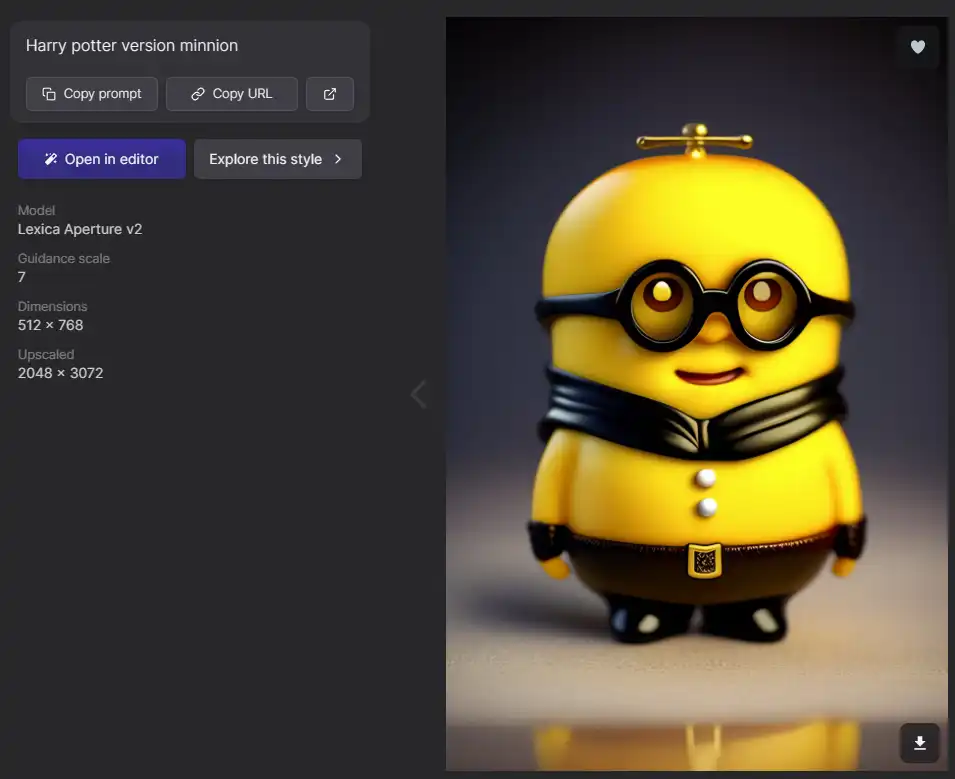Screen dimensions: 955x779
Task: Click the heart icon to like the image
Action: coord(918,47)
